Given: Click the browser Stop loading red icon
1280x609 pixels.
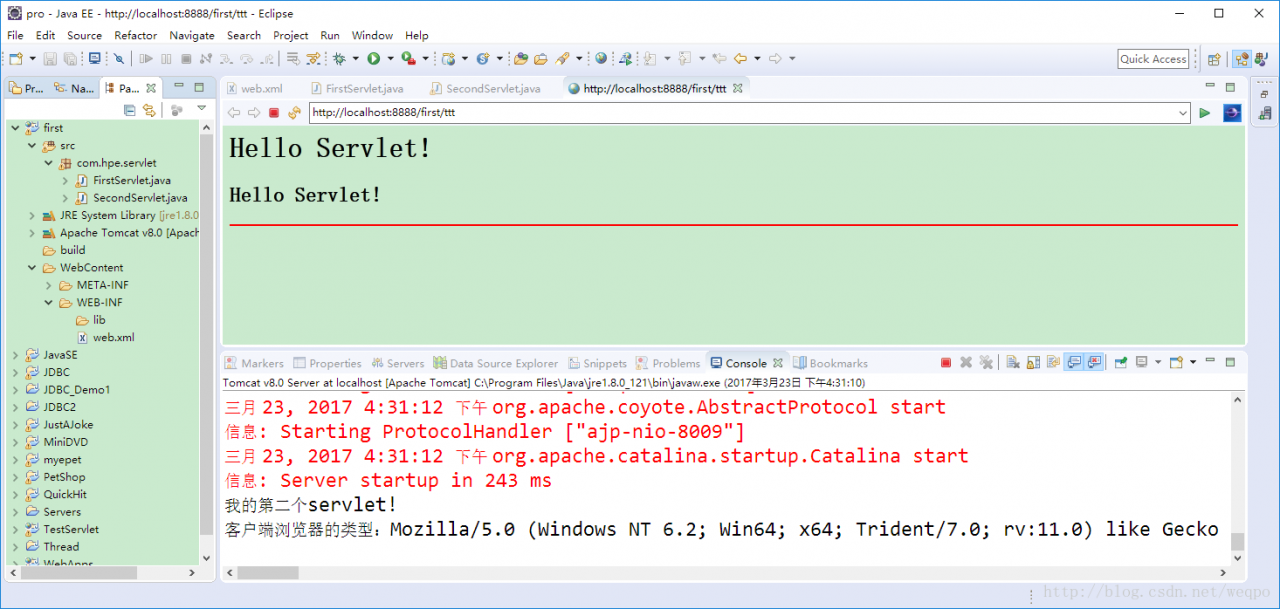Looking at the screenshot, I should (x=274, y=113).
